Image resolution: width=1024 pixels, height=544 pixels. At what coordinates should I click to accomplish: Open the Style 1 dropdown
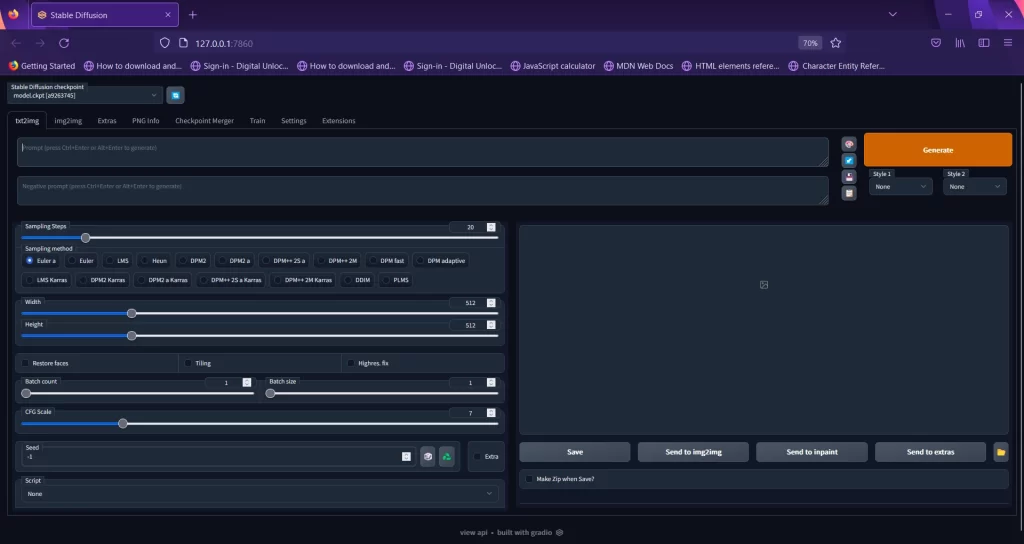click(x=901, y=187)
